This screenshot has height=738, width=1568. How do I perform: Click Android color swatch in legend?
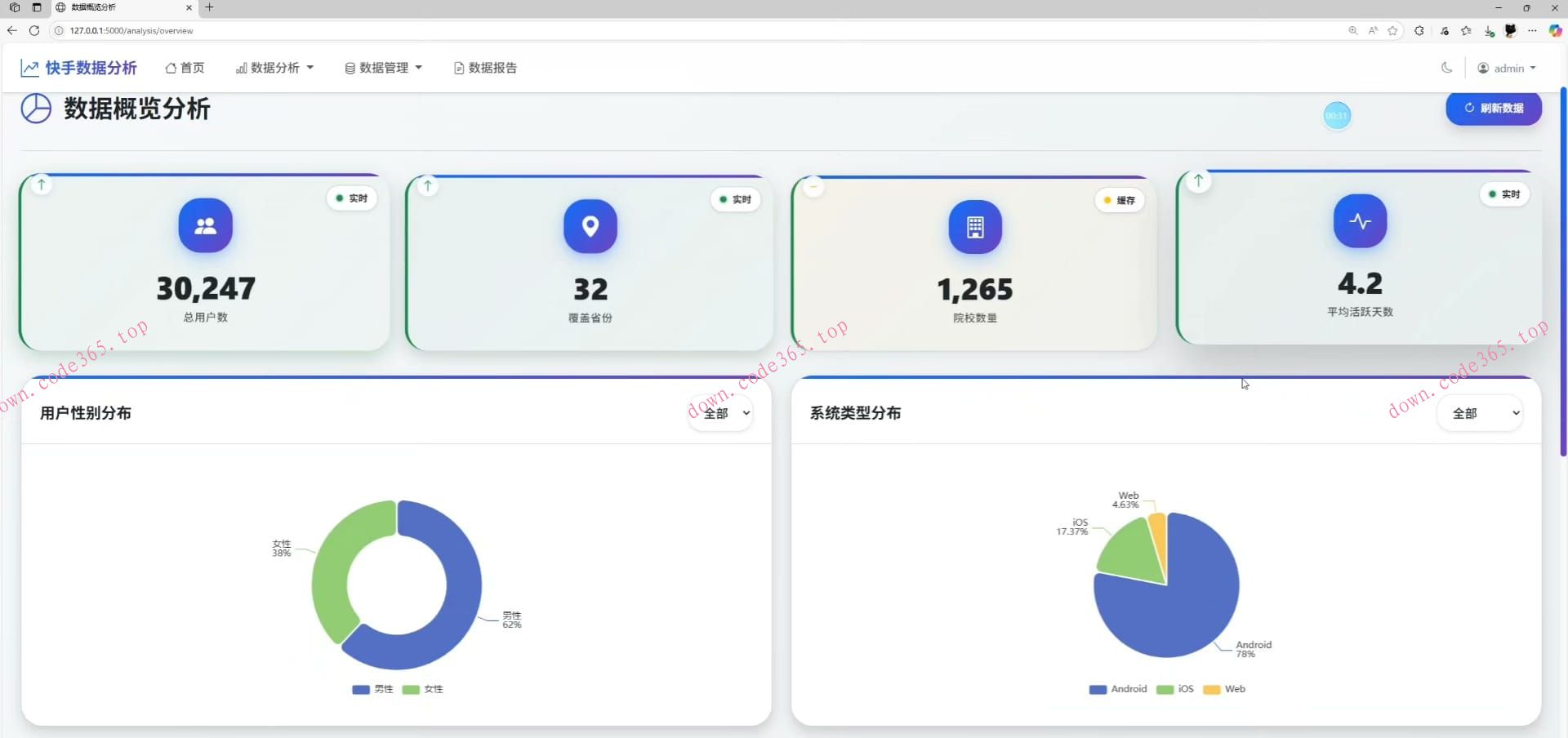1098,689
